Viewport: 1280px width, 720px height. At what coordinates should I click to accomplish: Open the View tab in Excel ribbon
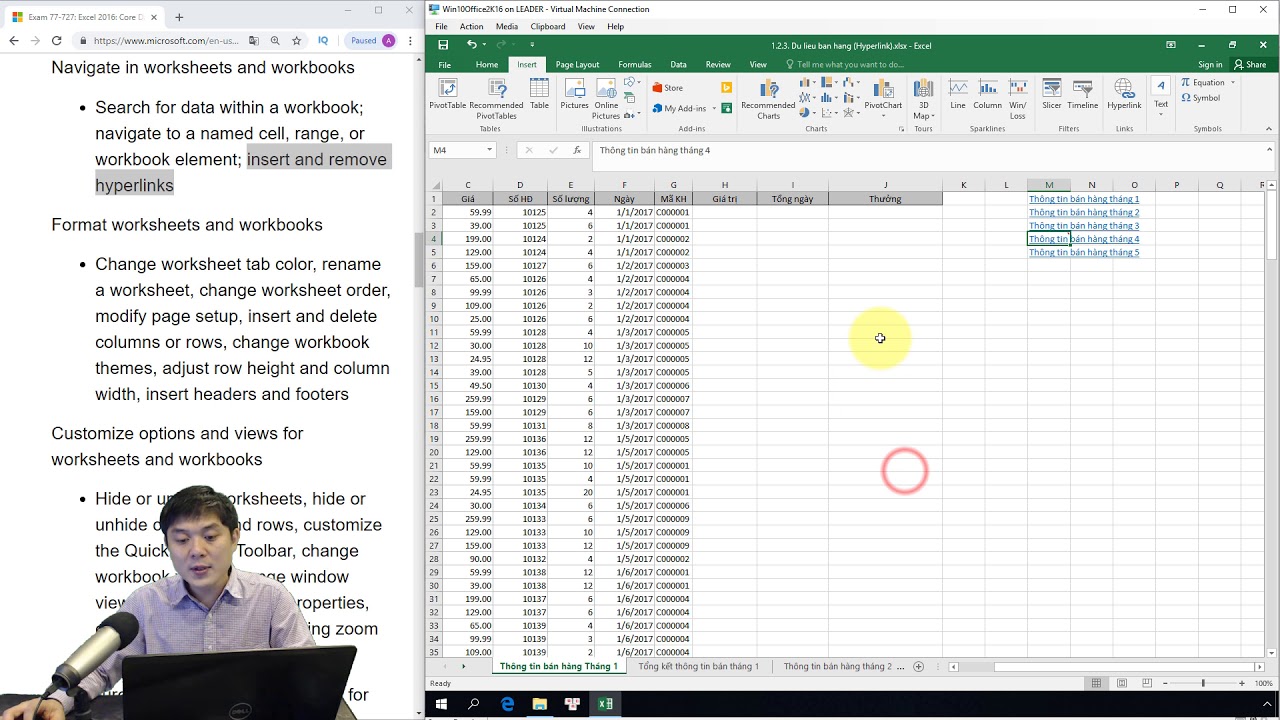coord(758,64)
